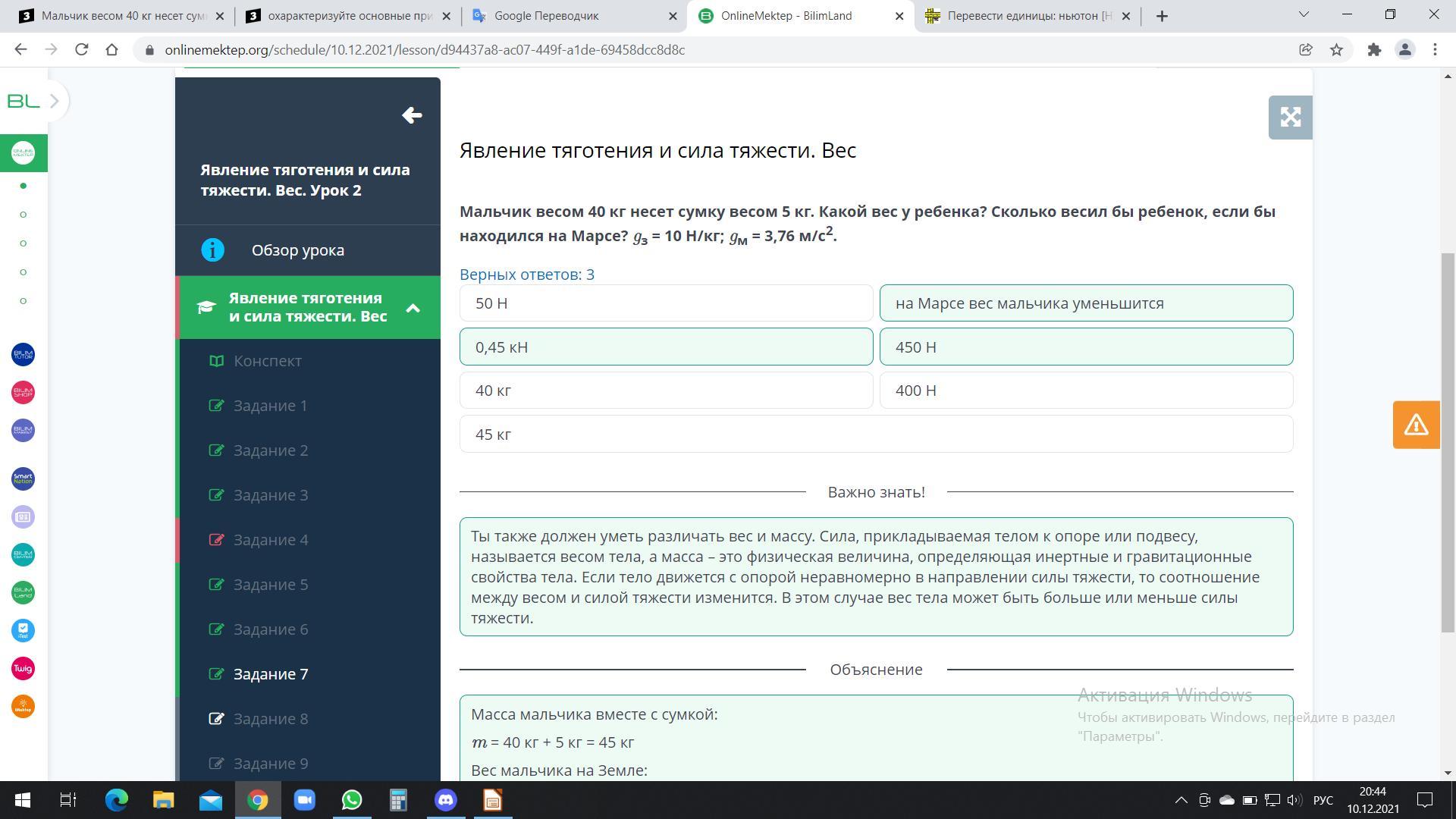Open browser extensions puzzle icon
The image size is (1456, 819).
(1374, 49)
